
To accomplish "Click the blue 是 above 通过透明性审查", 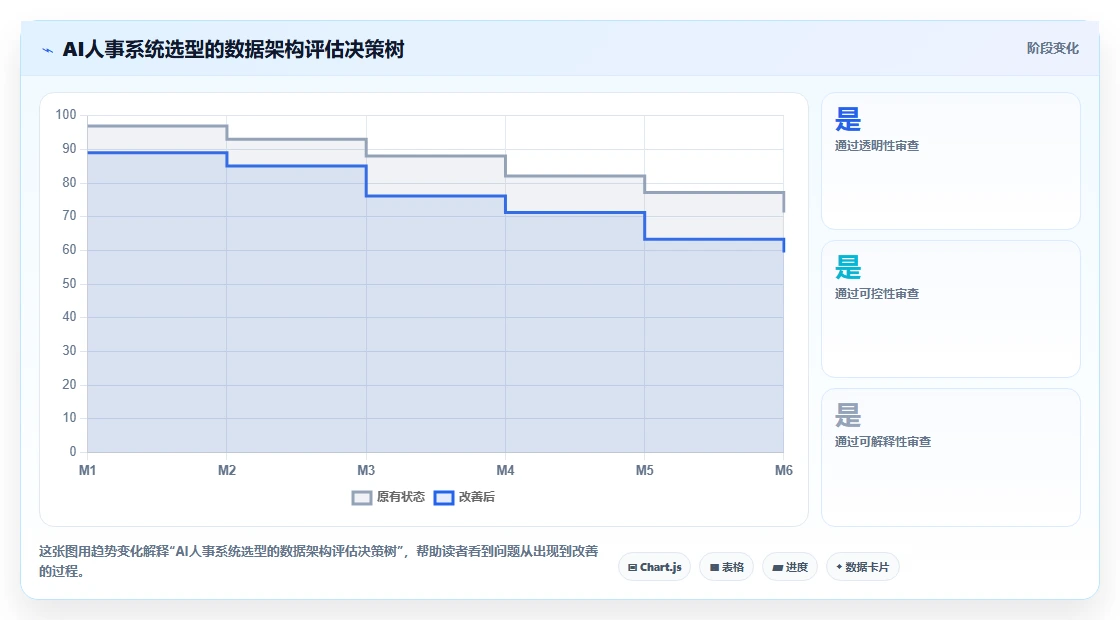I will tap(848, 119).
